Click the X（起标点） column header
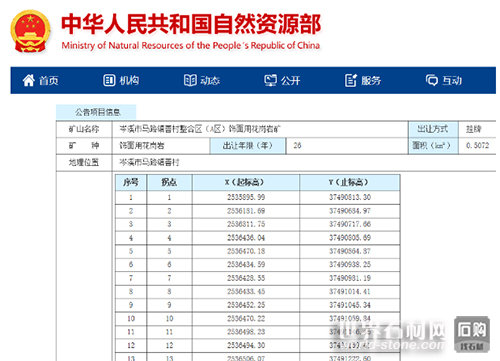Image resolution: width=500 pixels, height=361 pixels. click(246, 182)
